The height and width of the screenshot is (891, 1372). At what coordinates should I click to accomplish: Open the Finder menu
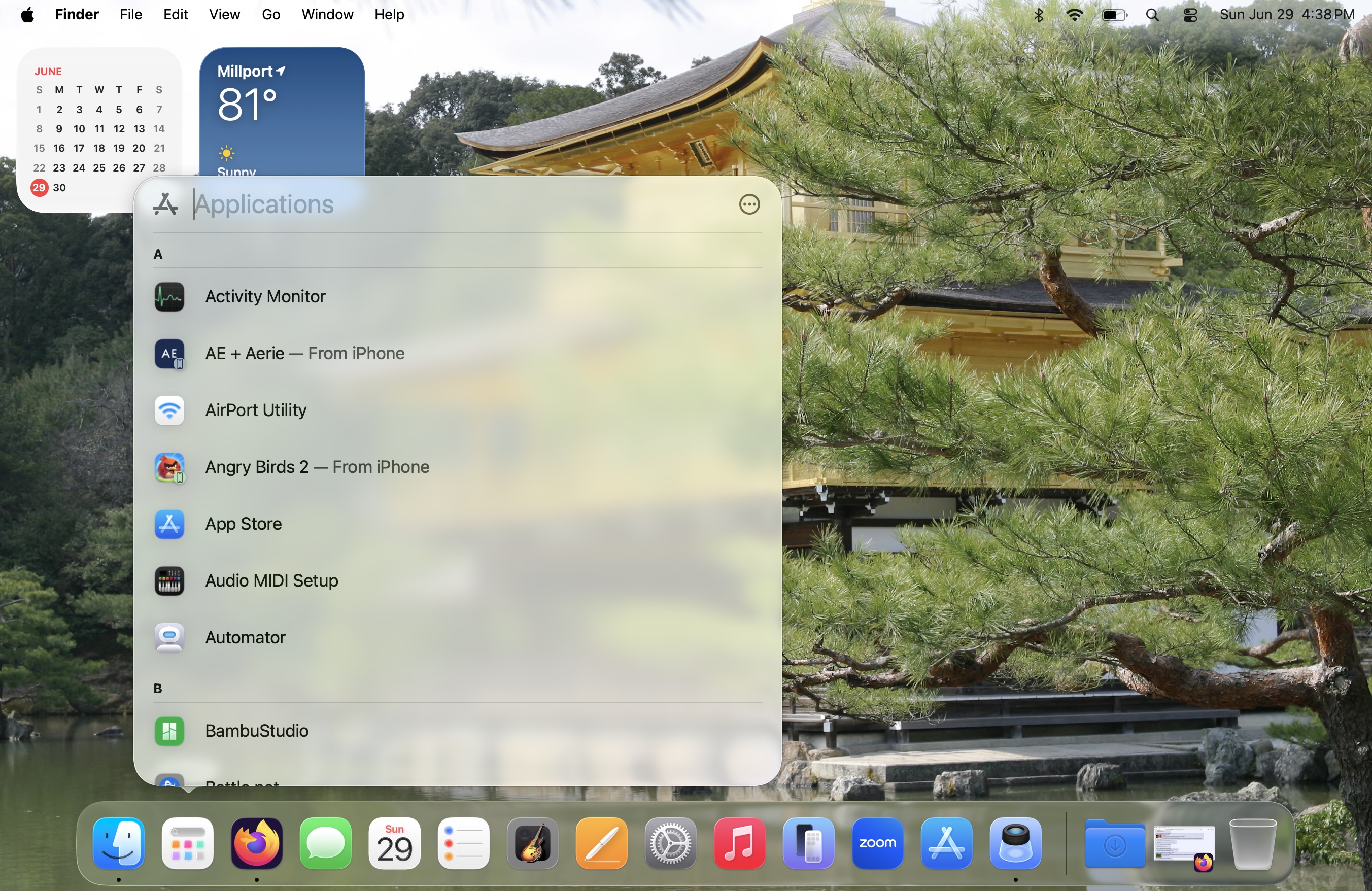(77, 14)
